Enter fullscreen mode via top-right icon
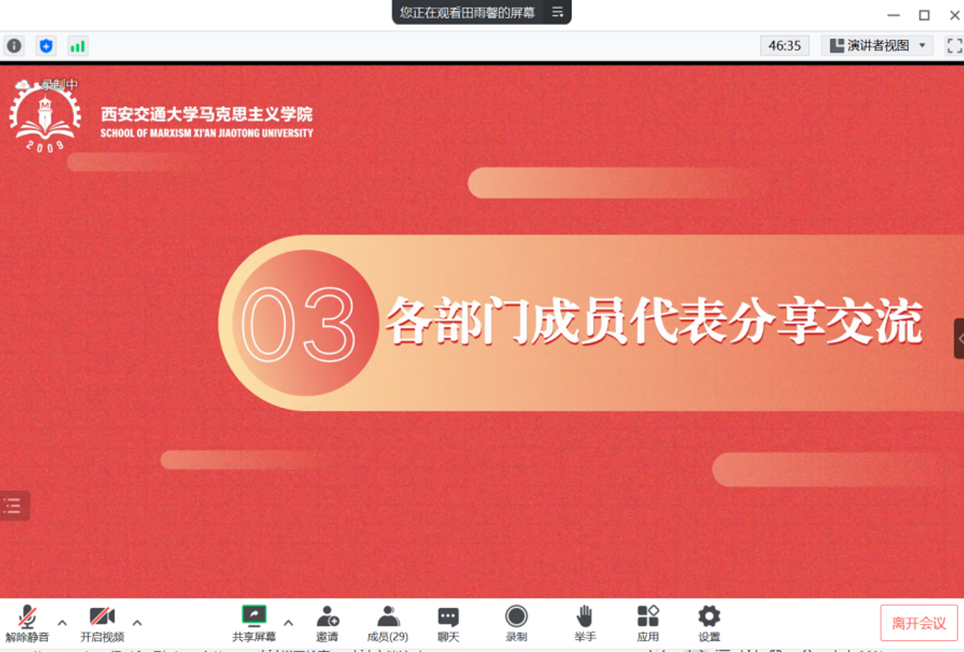964x652 pixels. (x=954, y=46)
